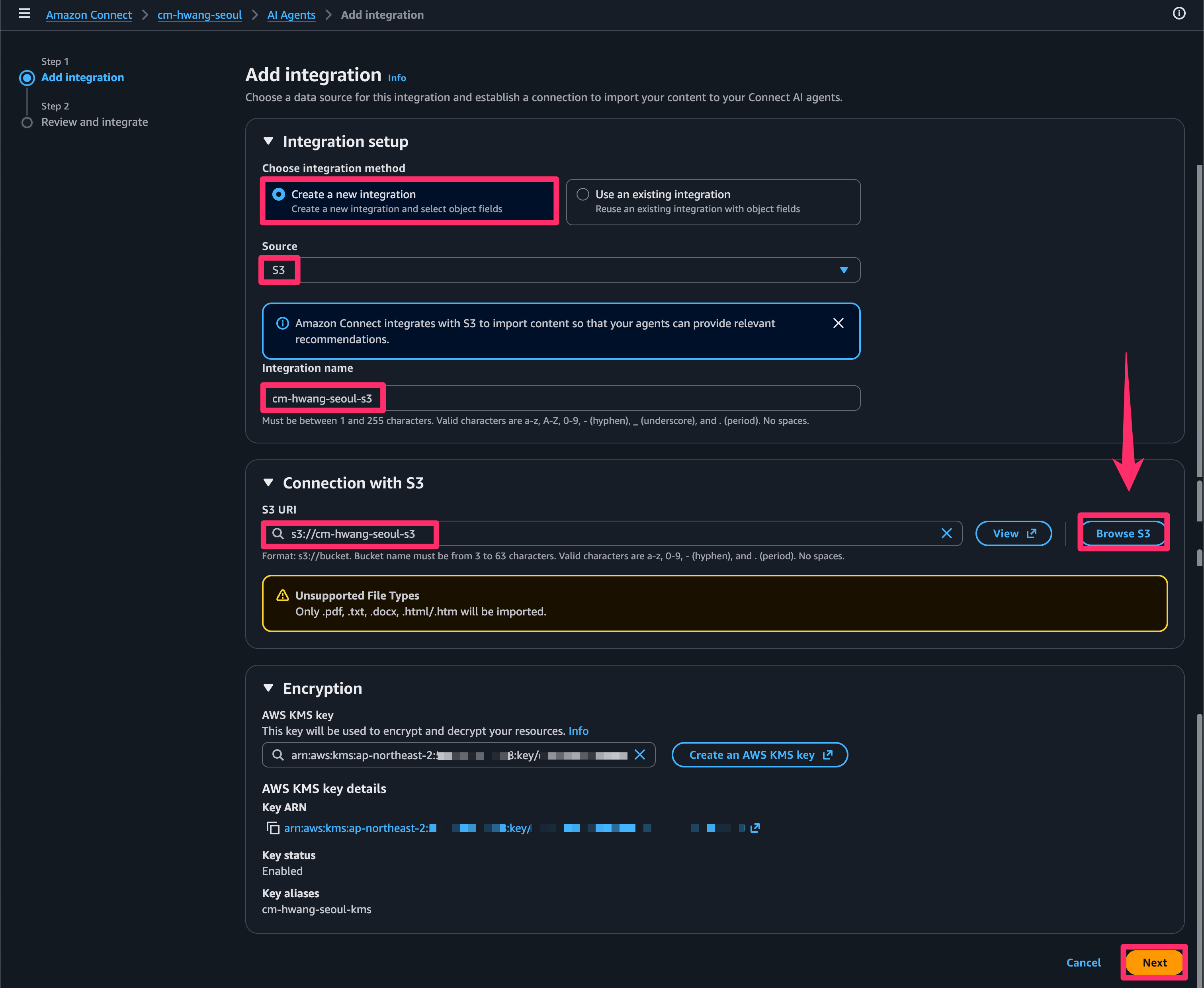The width and height of the screenshot is (1204, 988).
Task: Click the Browse S3 button
Action: click(1123, 533)
